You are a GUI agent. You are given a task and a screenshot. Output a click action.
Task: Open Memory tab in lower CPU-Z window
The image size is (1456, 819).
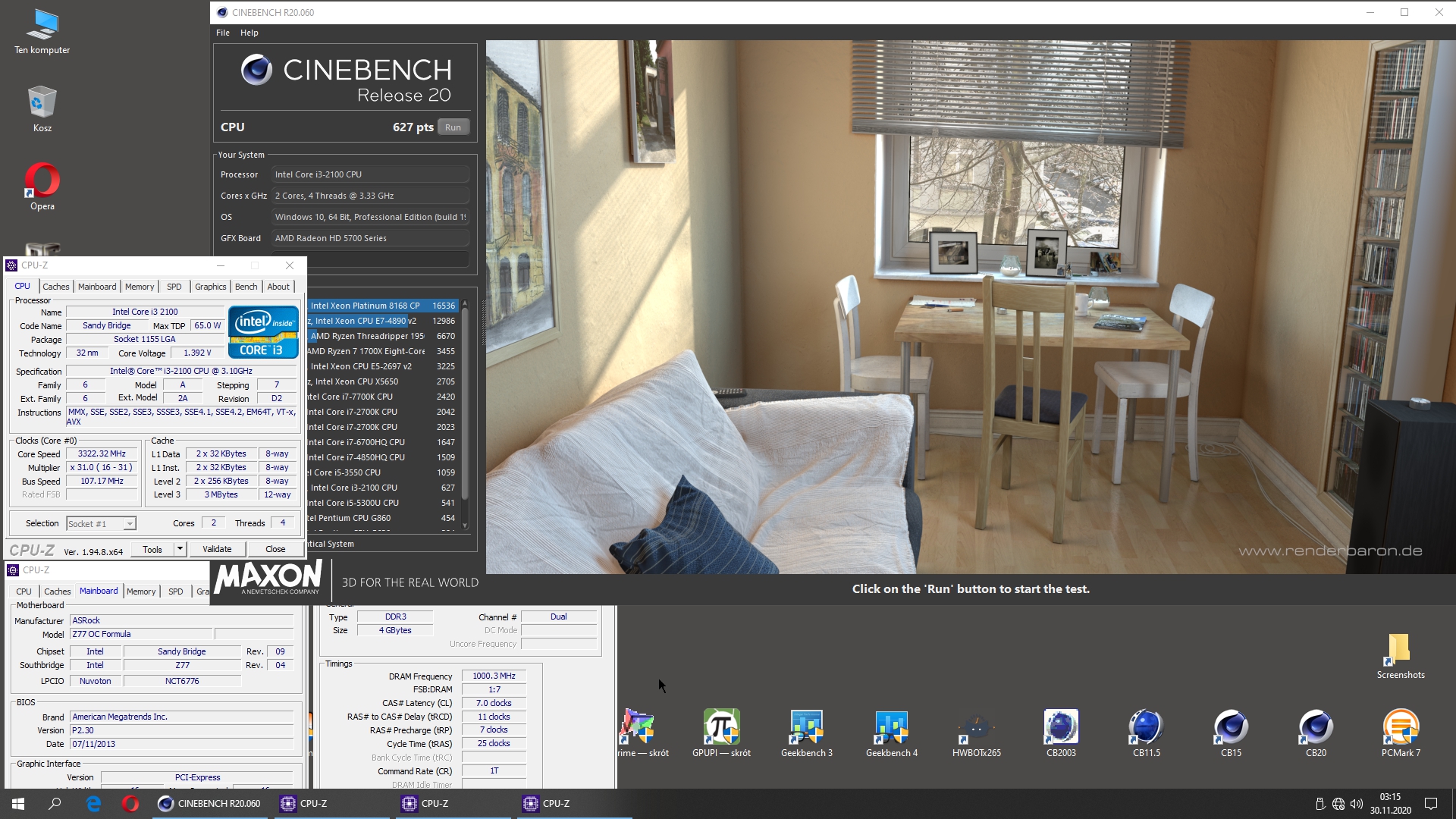click(x=141, y=591)
